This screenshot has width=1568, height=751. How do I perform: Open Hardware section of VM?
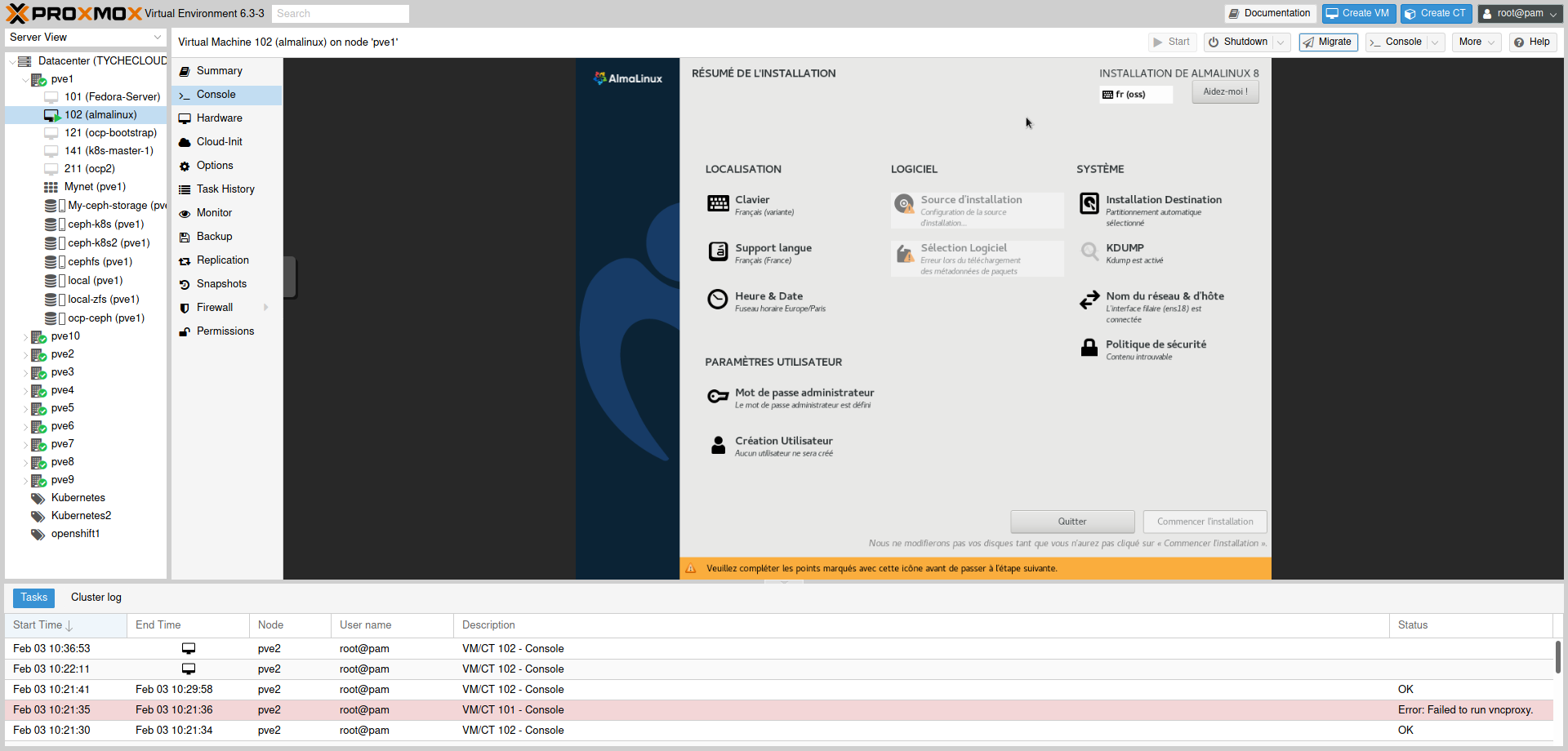219,118
